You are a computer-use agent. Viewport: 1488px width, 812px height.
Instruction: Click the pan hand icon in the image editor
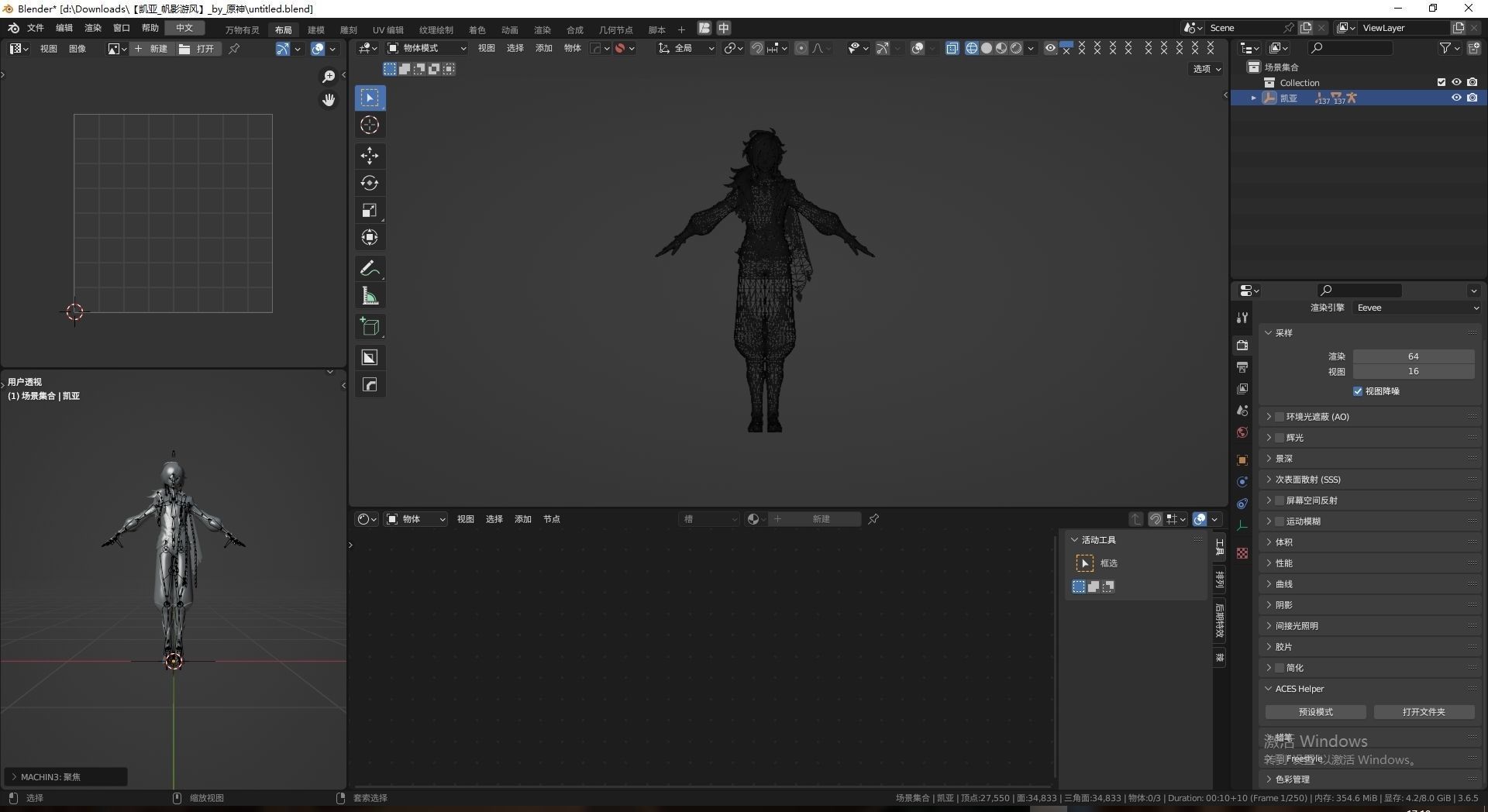[329, 99]
